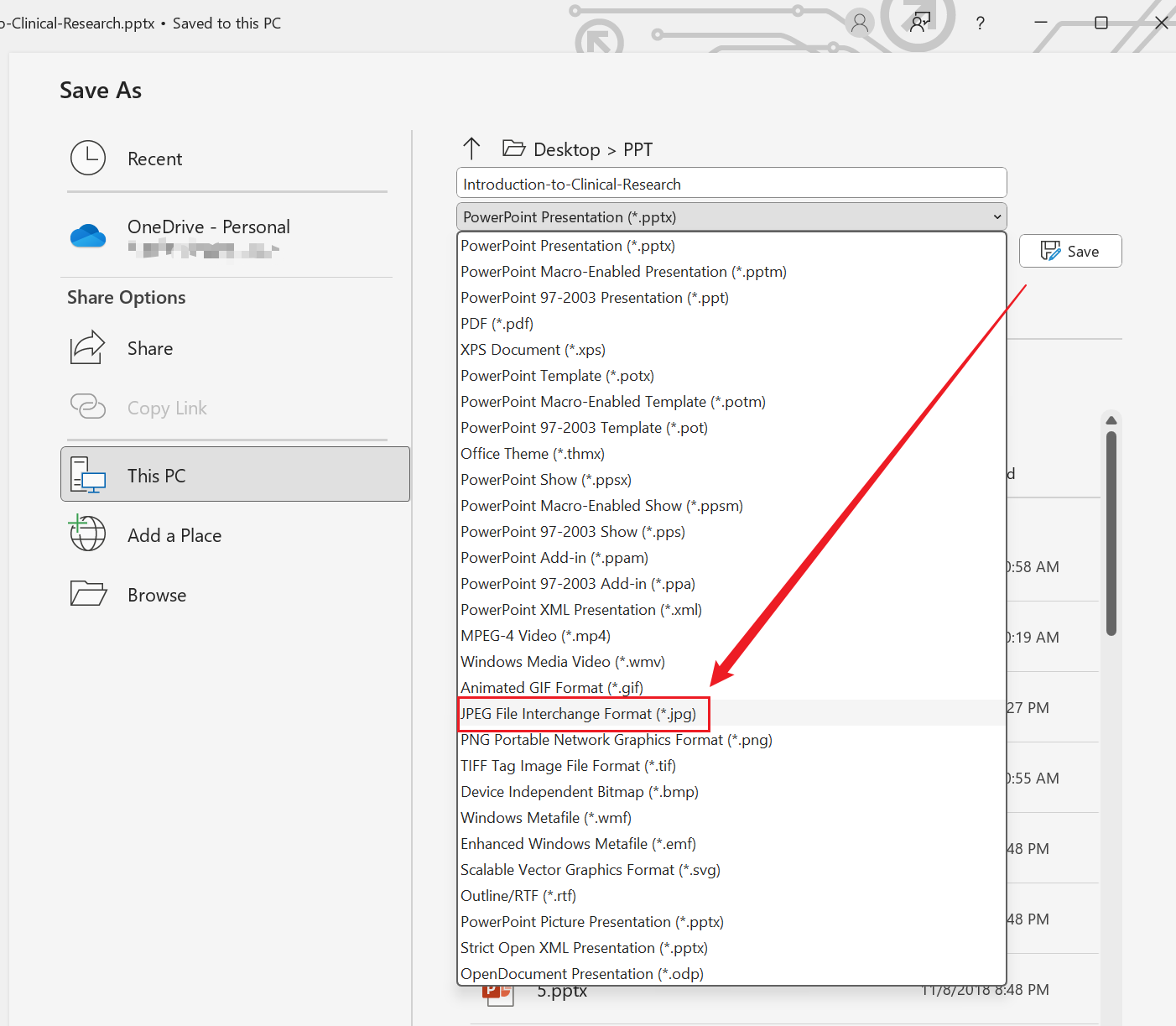Click the Recent clock icon
The height and width of the screenshot is (1026, 1176).
[x=88, y=158]
